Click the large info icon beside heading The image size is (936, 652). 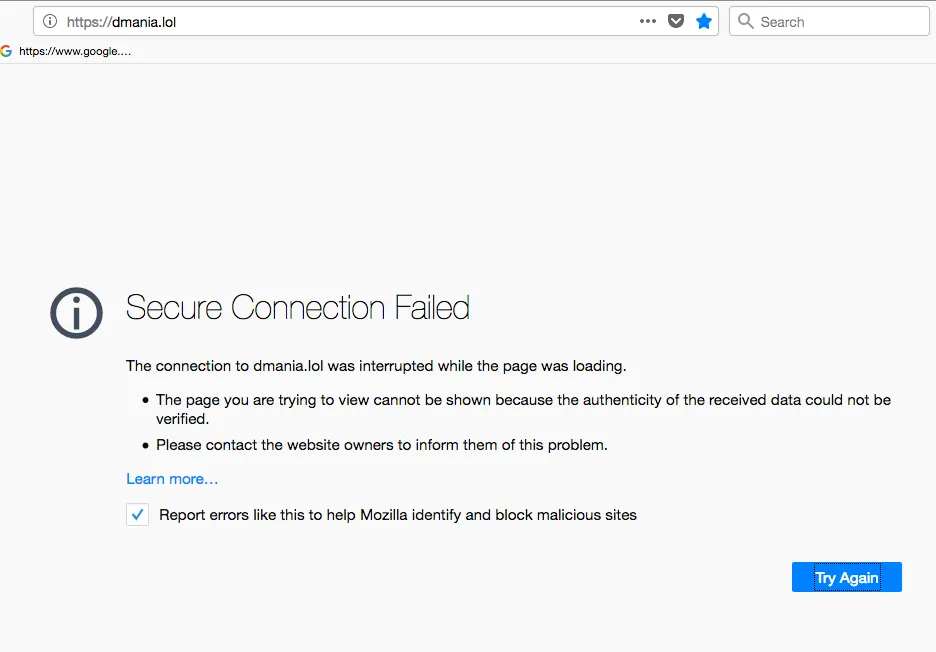pos(76,313)
